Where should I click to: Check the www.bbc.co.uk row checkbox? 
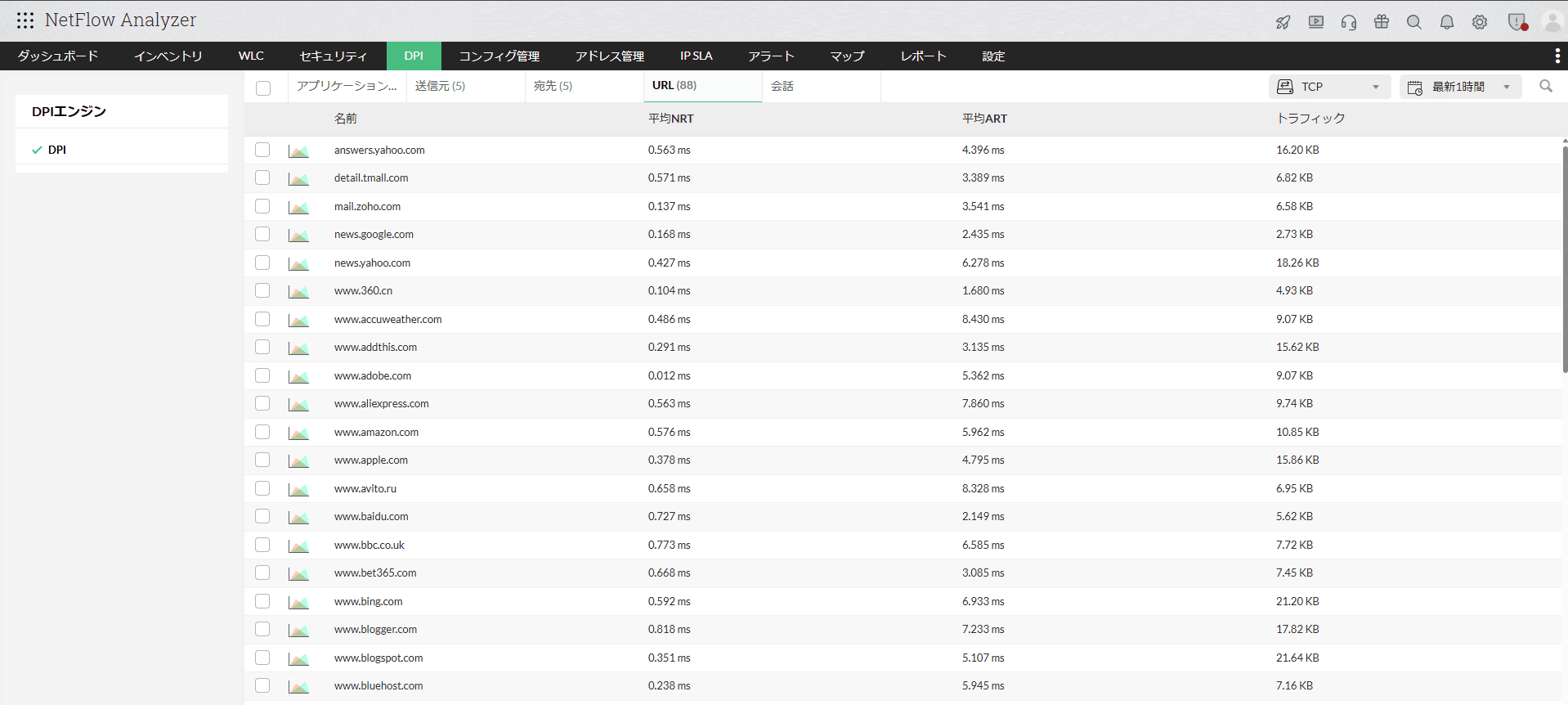[x=262, y=545]
